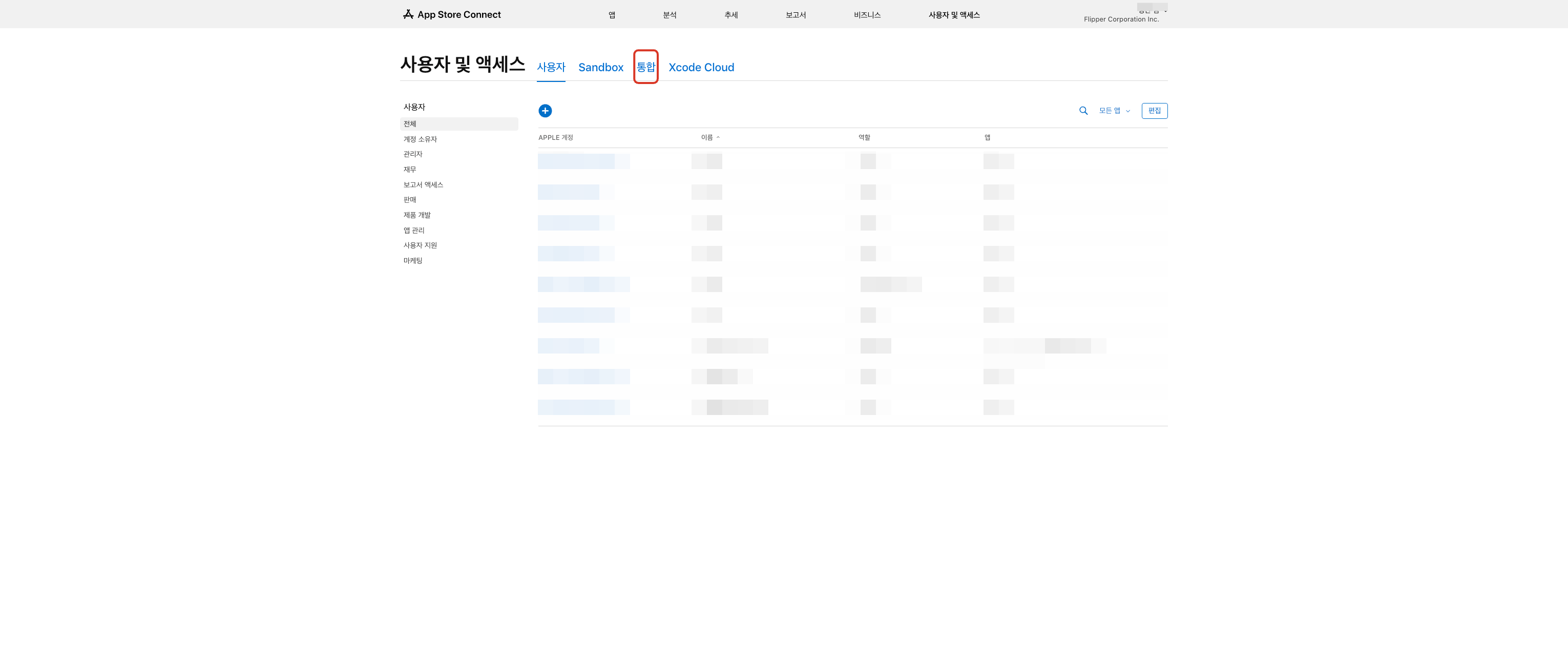
Task: Filter users by 관리자 role
Action: click(413, 154)
